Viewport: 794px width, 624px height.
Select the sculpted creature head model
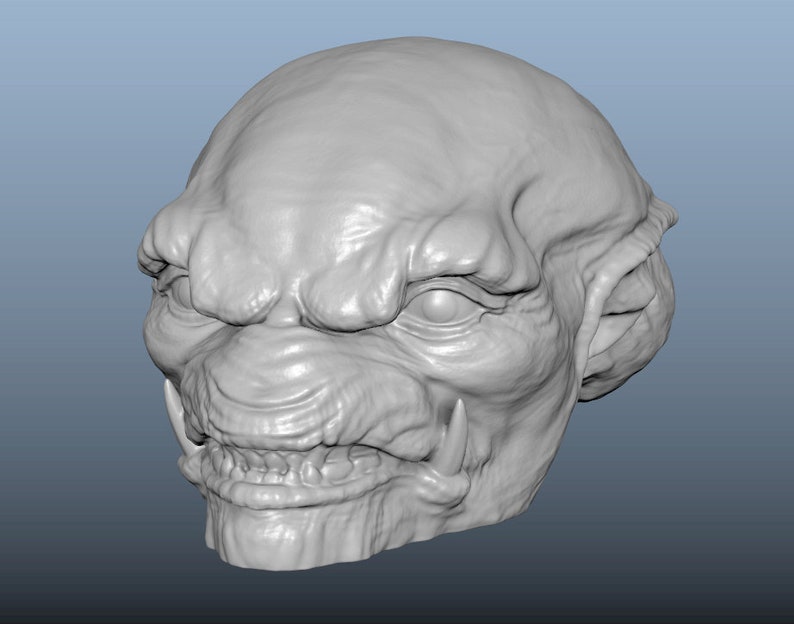tap(408, 304)
